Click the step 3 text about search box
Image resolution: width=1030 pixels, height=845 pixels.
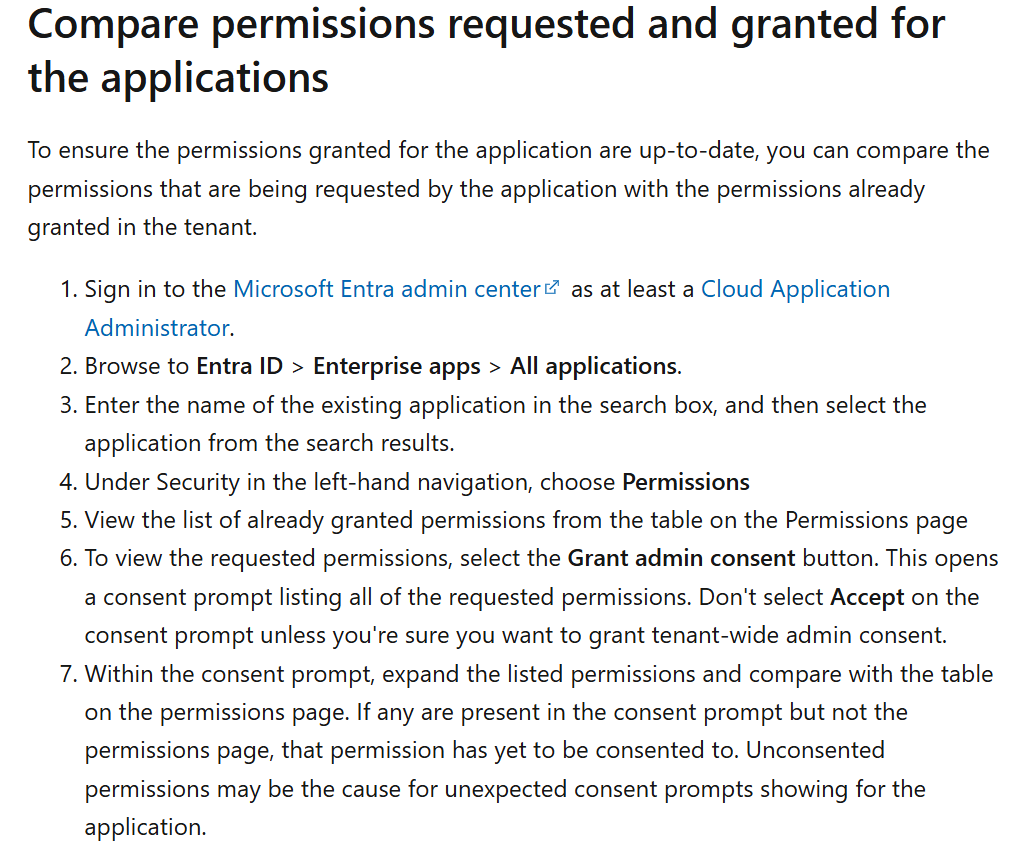(x=505, y=424)
